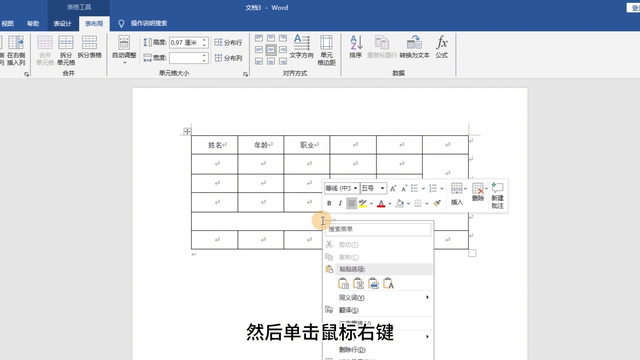Open the borders dropdown arrow in mini toolbar
This screenshot has width=640, height=360.
(427, 203)
